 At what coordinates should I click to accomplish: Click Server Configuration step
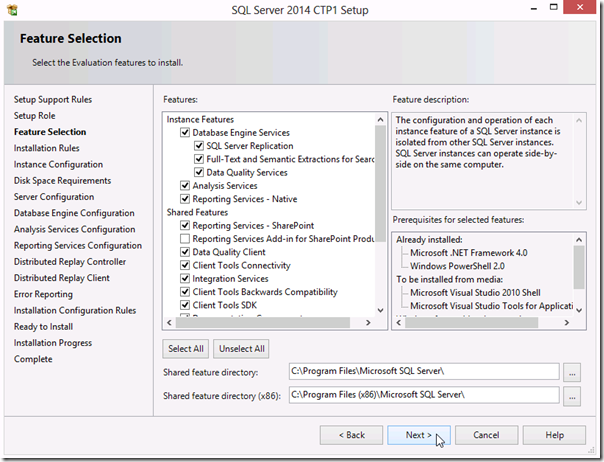click(x=54, y=197)
